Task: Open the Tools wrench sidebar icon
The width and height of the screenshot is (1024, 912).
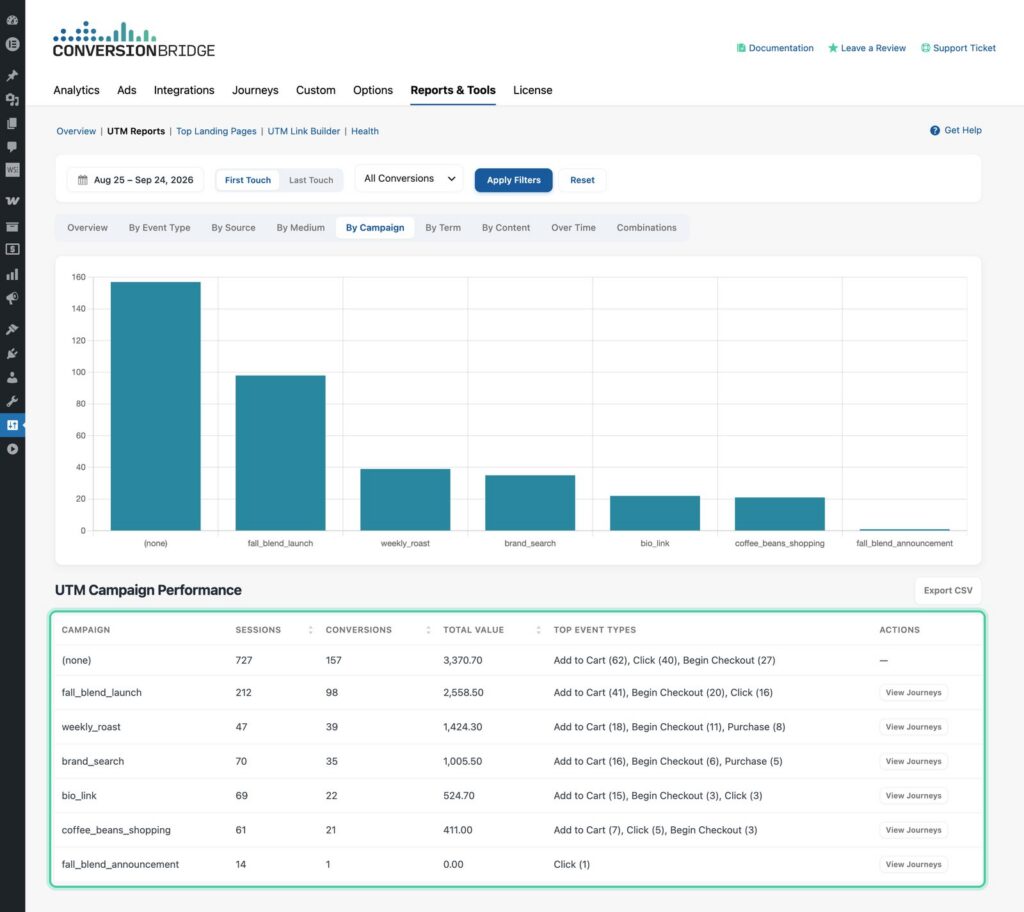Action: [12, 401]
